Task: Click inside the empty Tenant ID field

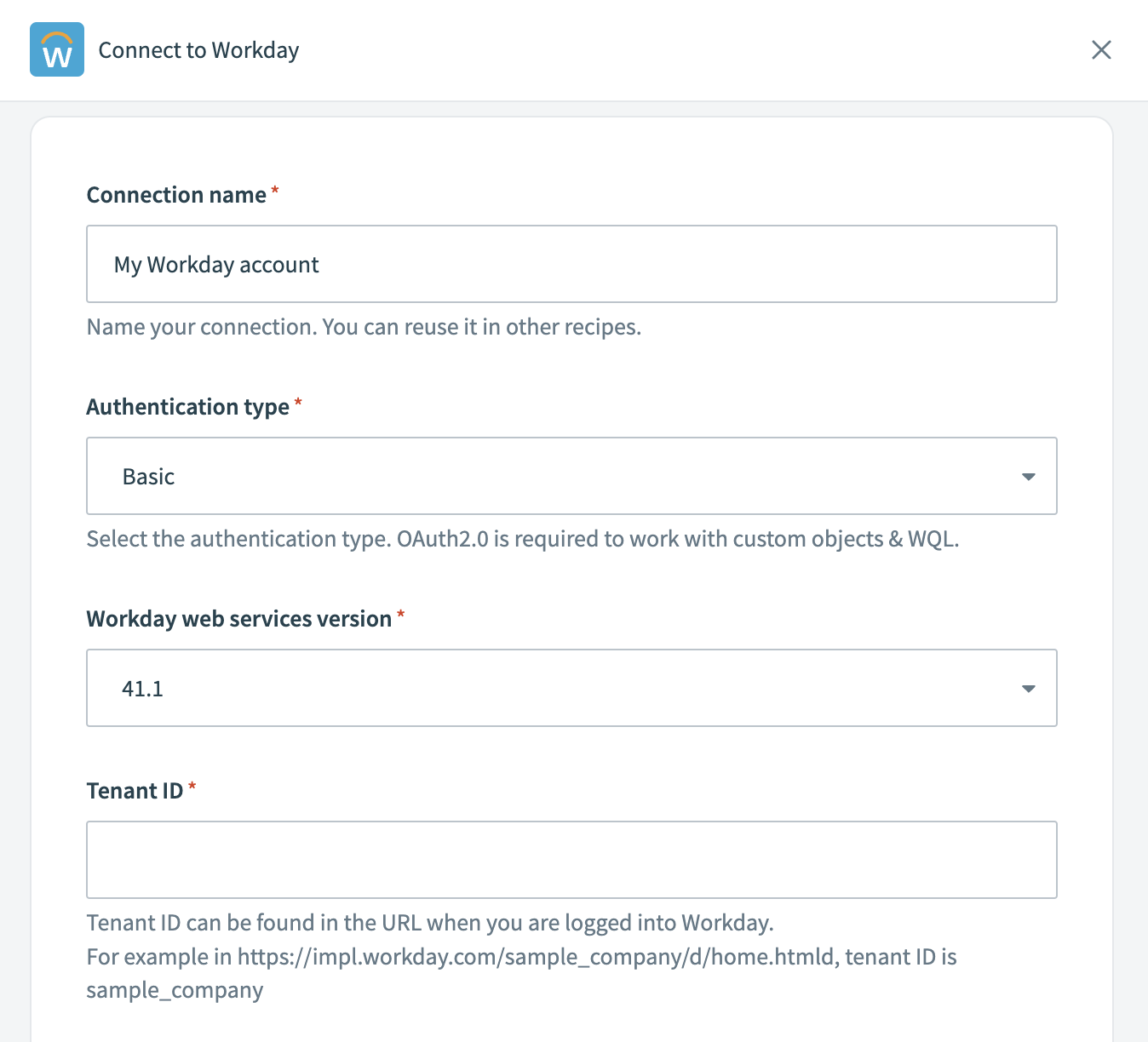Action: click(571, 860)
